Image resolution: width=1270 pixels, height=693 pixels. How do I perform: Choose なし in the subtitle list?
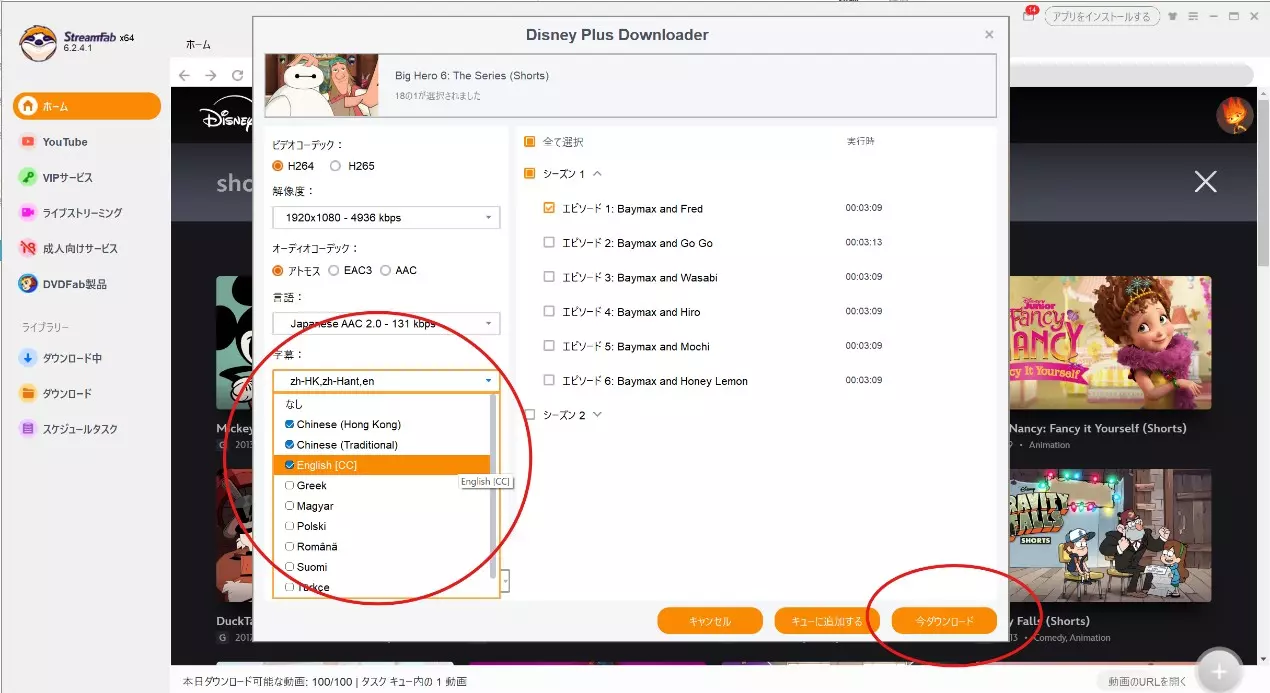tap(381, 404)
